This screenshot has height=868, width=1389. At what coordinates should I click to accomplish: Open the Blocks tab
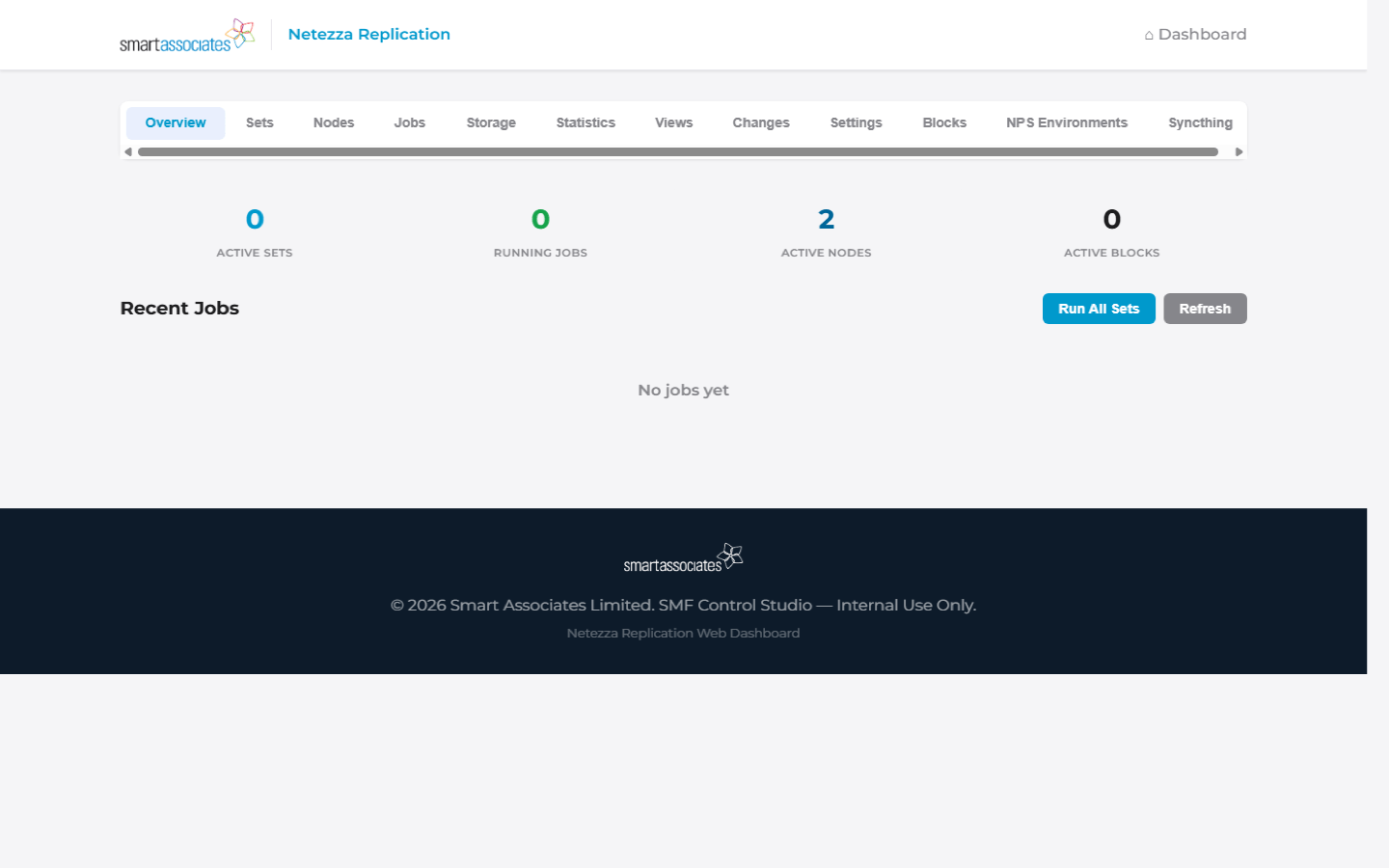(x=944, y=122)
